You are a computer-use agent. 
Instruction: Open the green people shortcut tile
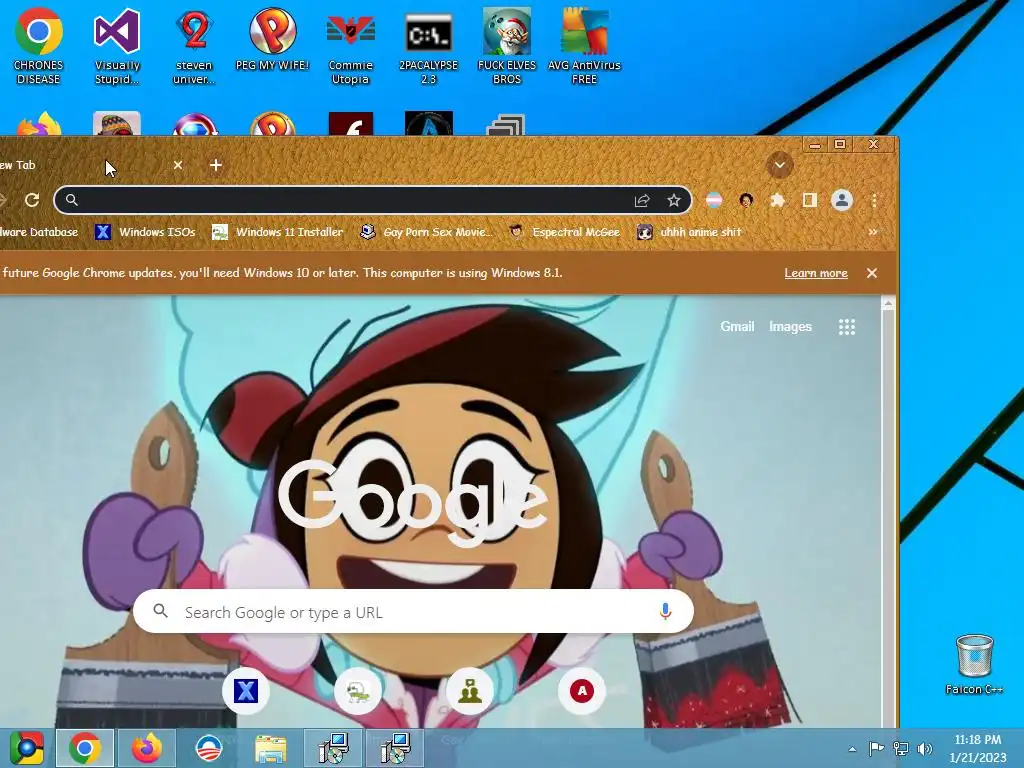[470, 691]
